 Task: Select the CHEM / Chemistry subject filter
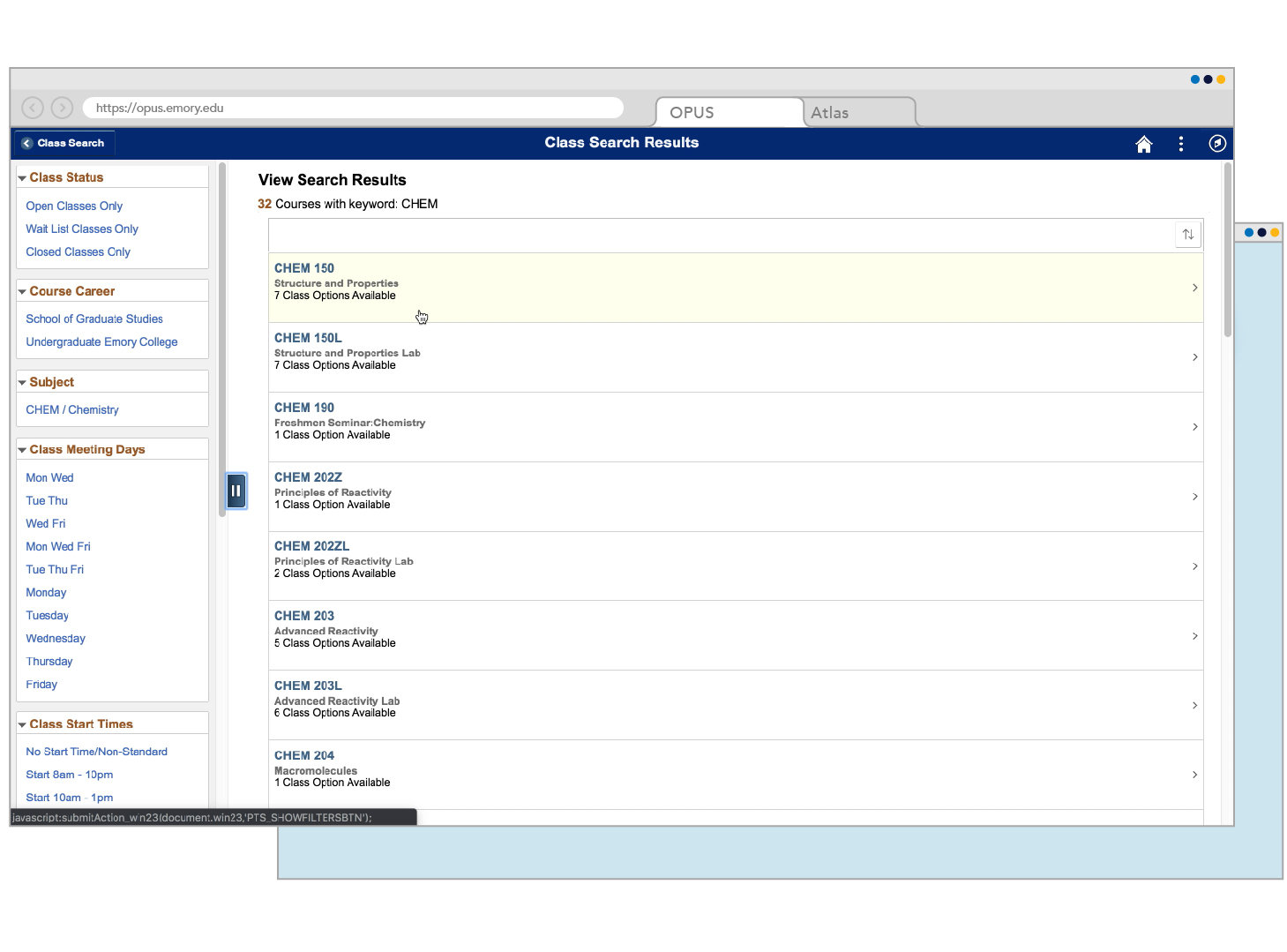point(72,409)
